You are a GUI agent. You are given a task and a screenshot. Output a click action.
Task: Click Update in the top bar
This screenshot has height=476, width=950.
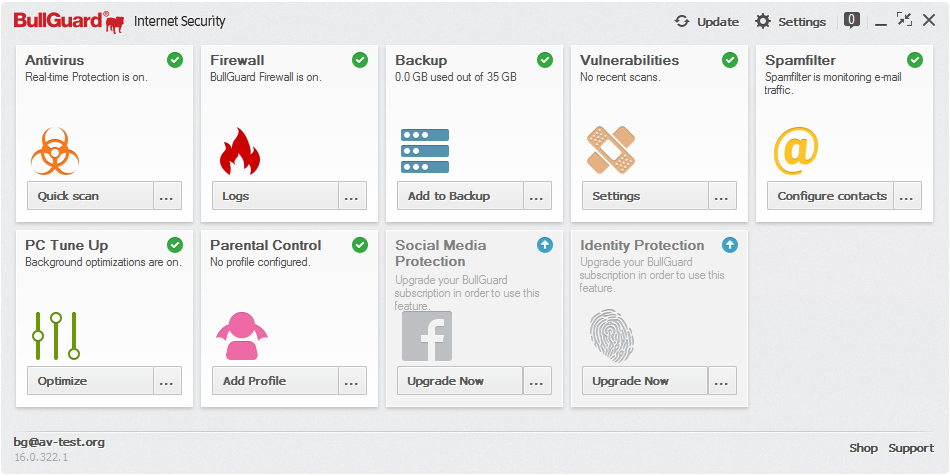pos(706,21)
